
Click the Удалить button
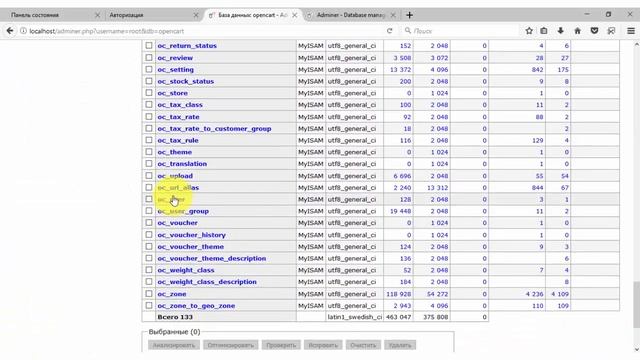coord(400,345)
